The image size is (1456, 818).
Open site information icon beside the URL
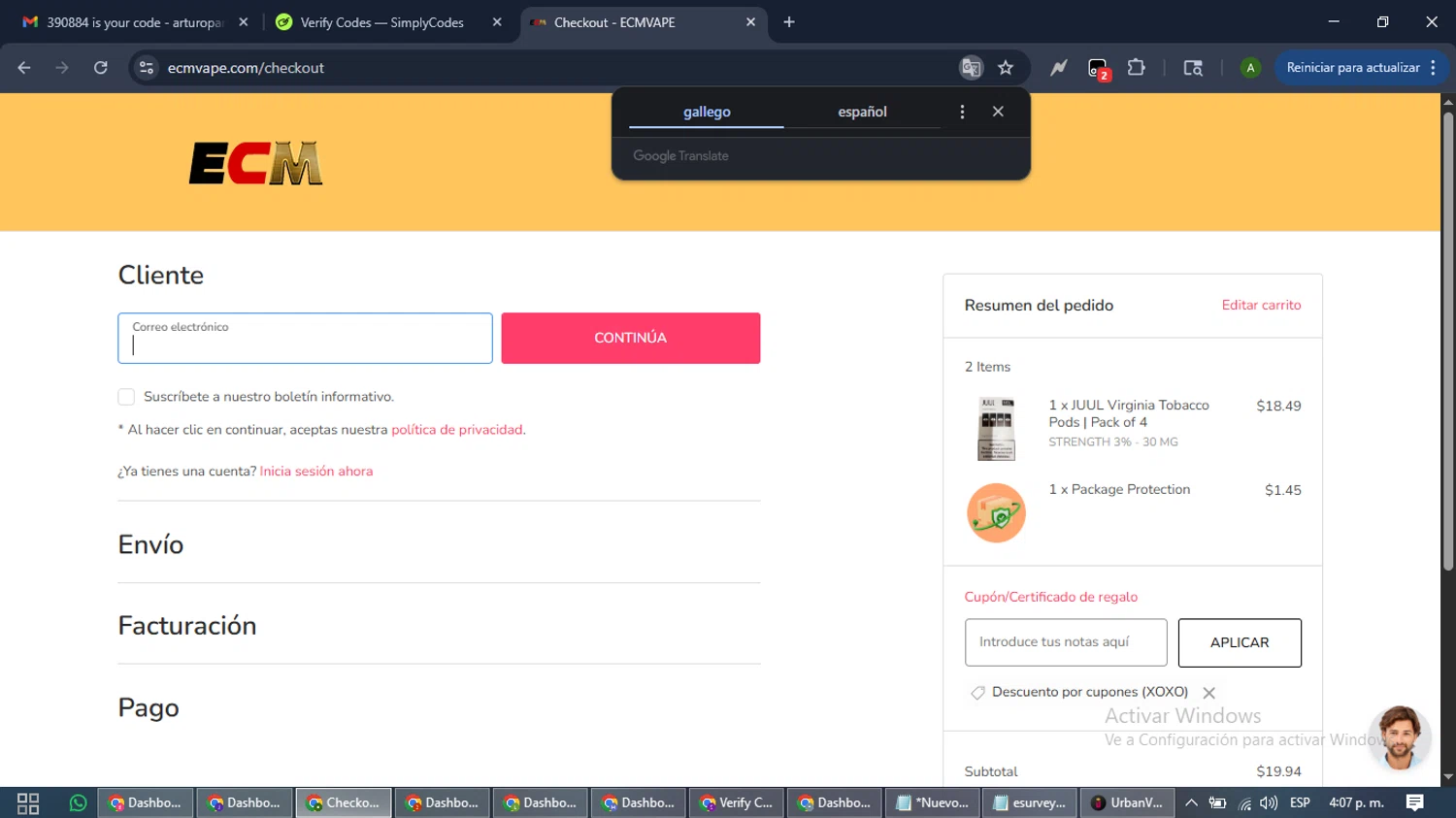click(147, 68)
